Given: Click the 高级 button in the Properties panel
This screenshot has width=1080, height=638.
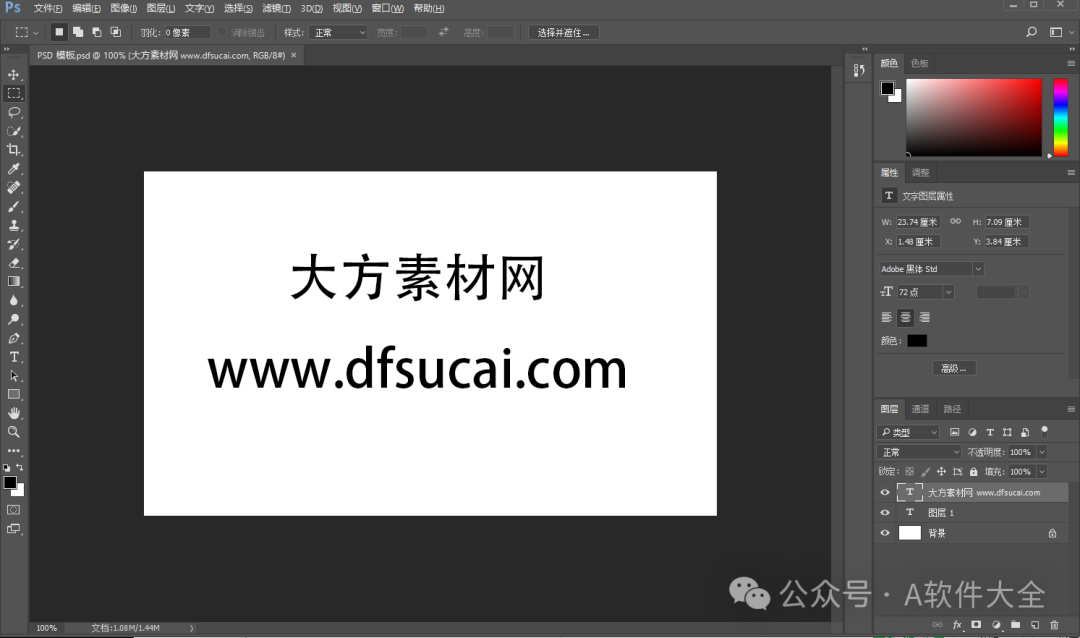Looking at the screenshot, I should point(953,368).
